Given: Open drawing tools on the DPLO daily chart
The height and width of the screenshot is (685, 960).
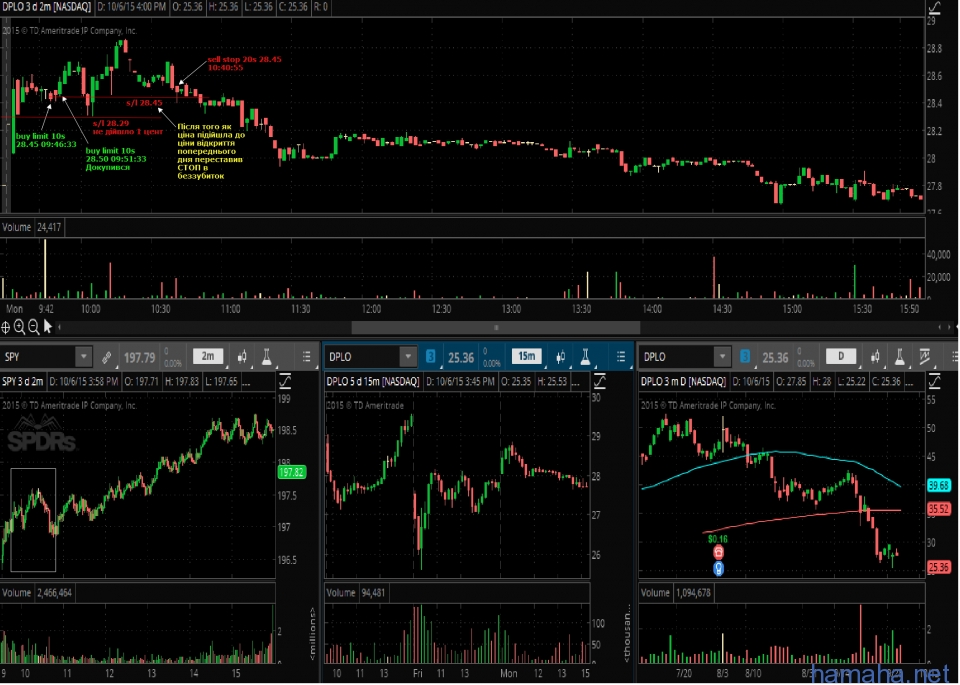Looking at the screenshot, I should click(935, 382).
